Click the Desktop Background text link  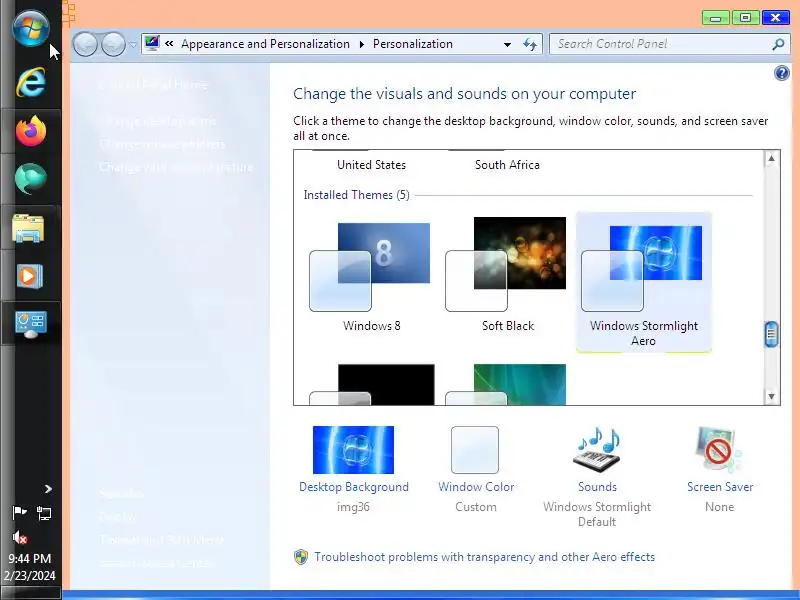coord(354,487)
